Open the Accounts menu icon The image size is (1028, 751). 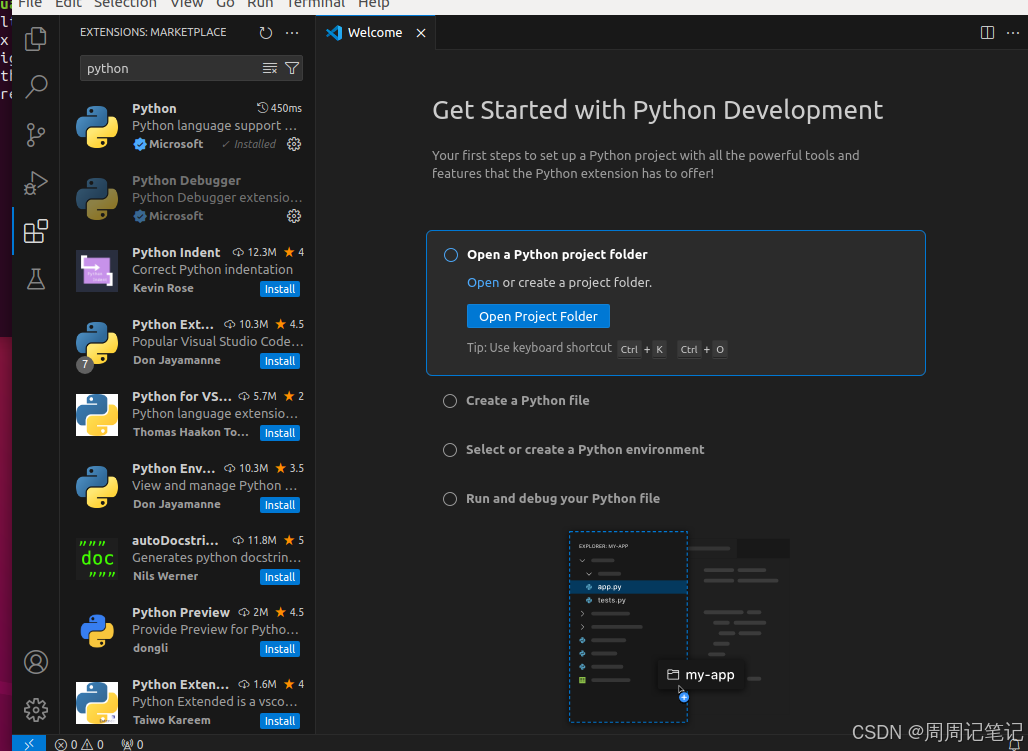(35, 662)
